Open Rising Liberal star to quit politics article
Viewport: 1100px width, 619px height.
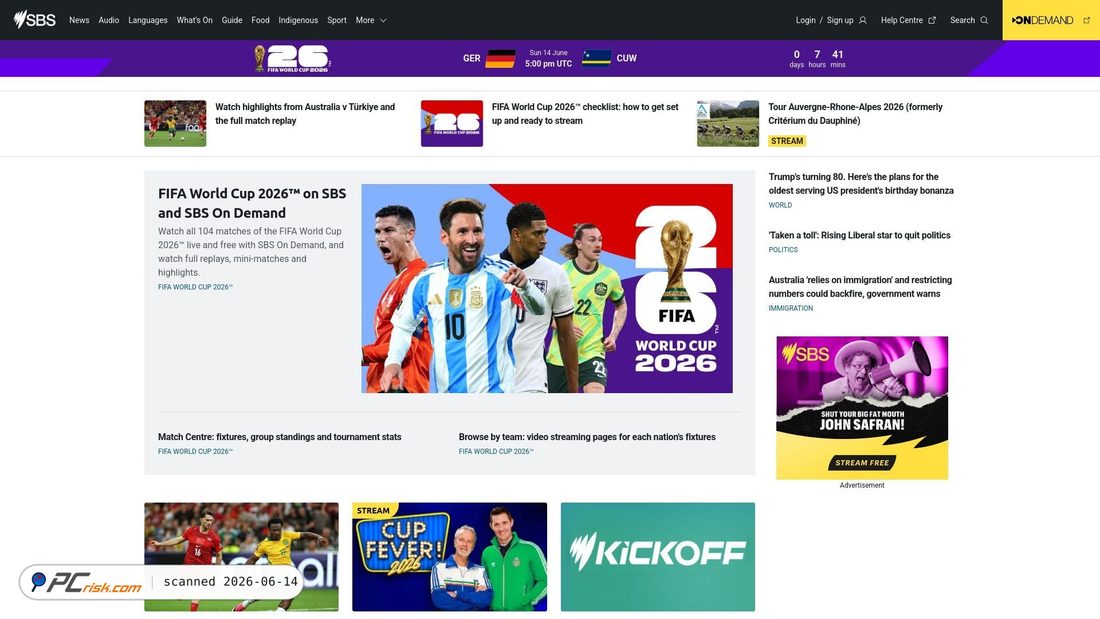coord(859,235)
